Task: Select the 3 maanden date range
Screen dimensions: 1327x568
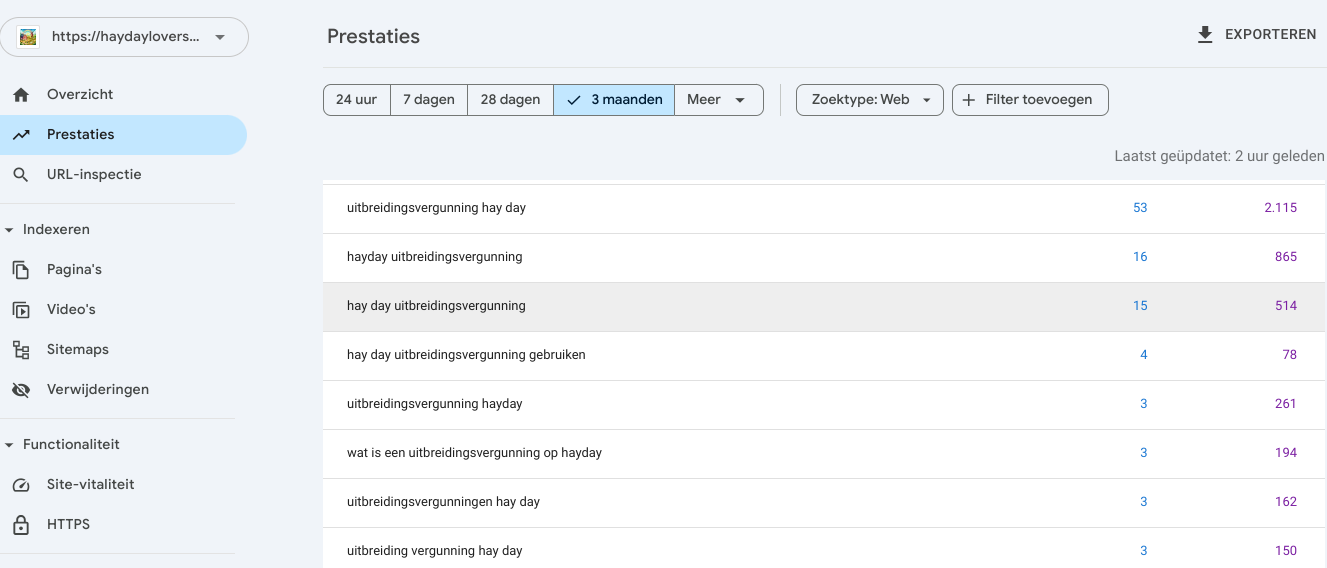Action: pyautogui.click(x=614, y=100)
